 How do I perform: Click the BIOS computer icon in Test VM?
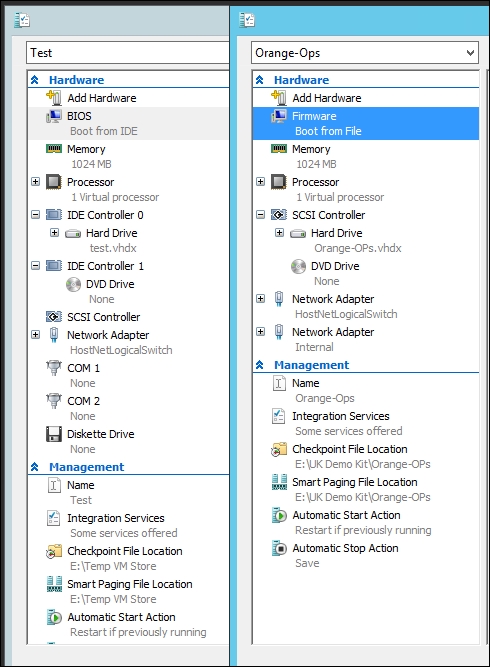coord(54,116)
